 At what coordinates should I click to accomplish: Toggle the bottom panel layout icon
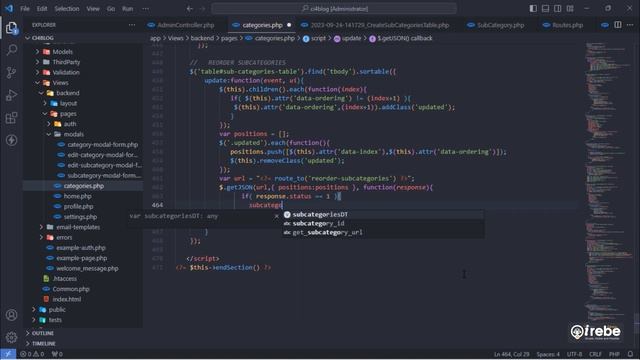coord(545,9)
